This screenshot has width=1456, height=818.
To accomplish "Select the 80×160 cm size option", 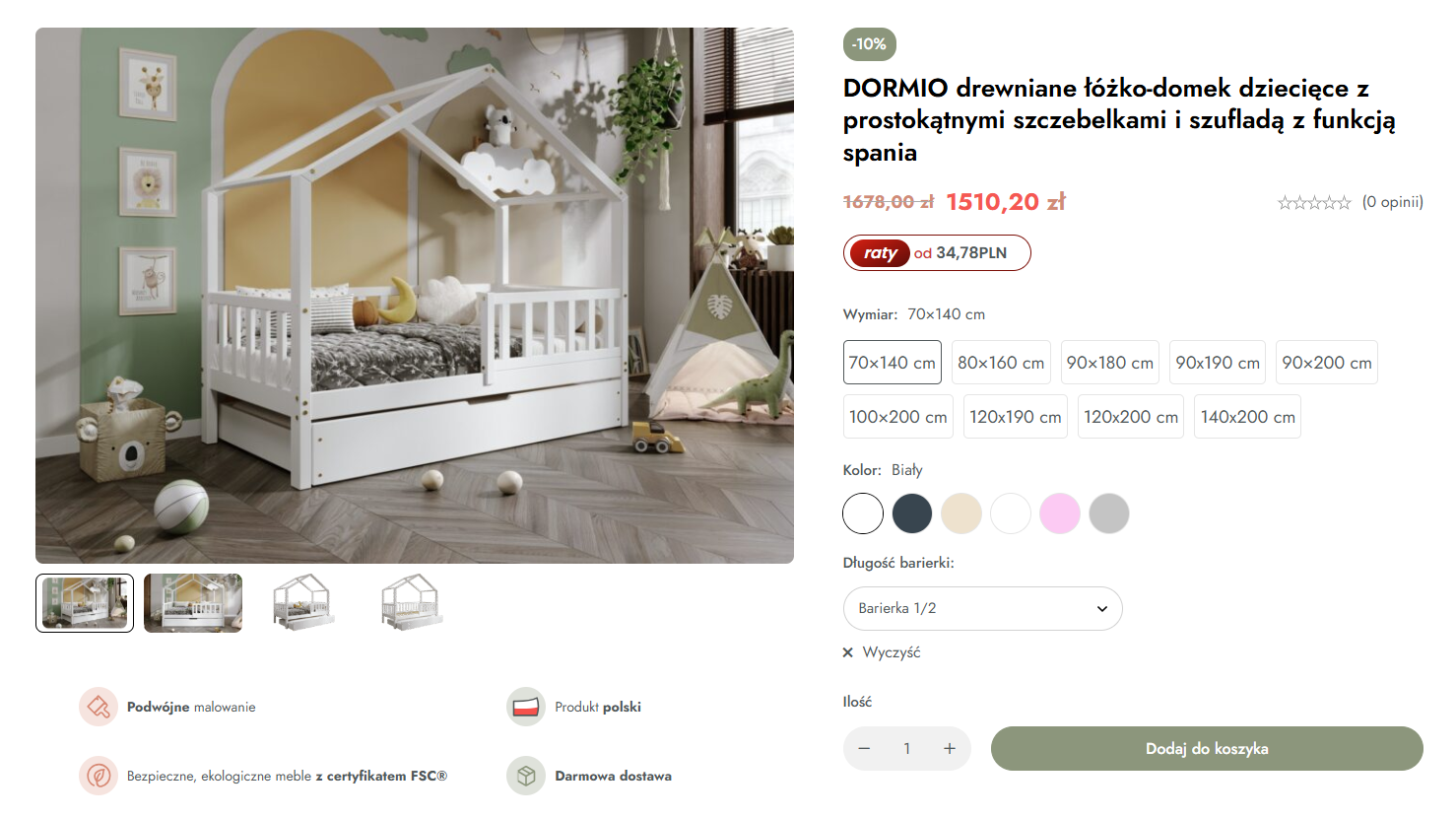I will tap(1001, 363).
